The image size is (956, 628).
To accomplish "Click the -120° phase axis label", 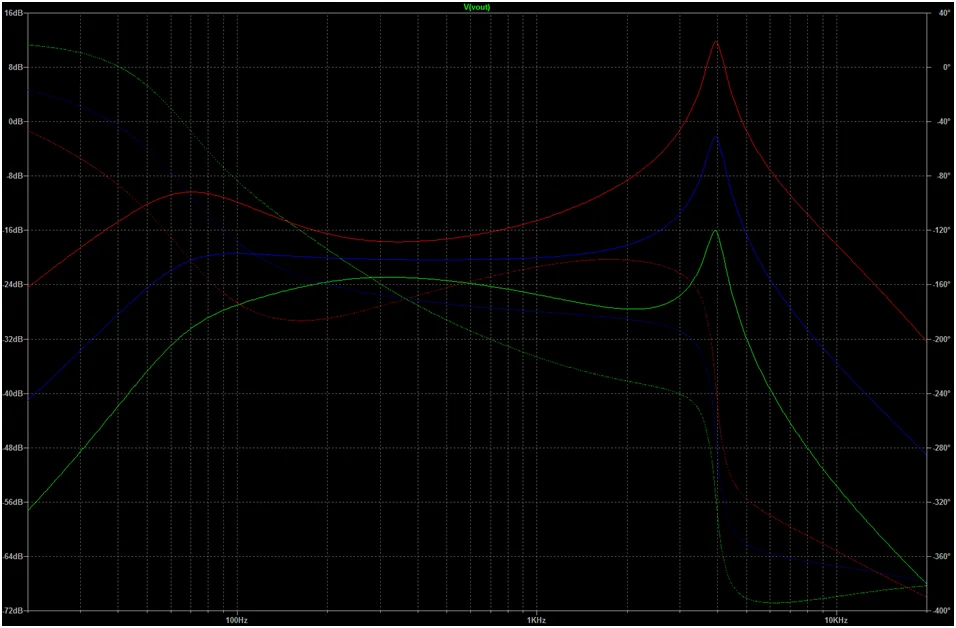I will point(942,231).
